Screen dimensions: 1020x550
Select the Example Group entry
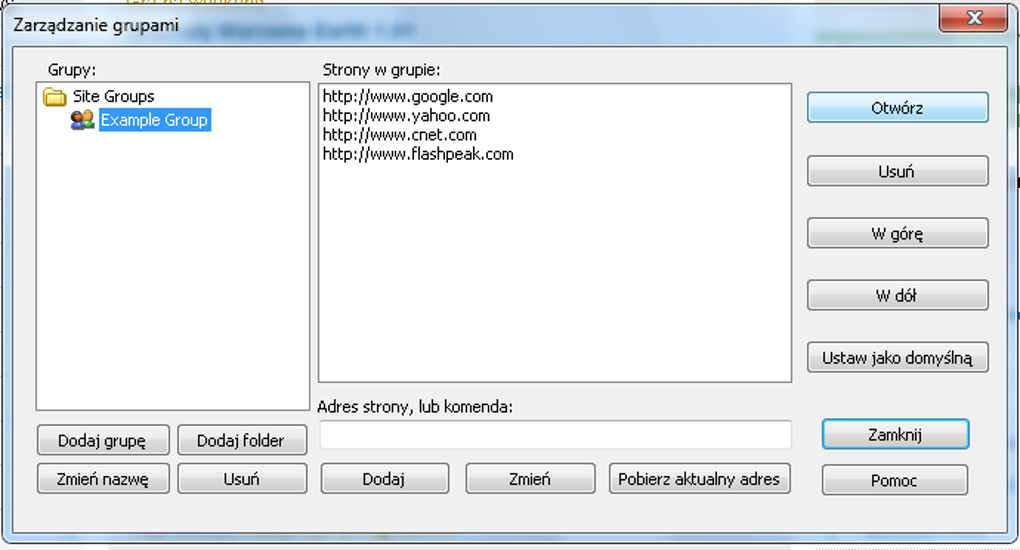[154, 120]
